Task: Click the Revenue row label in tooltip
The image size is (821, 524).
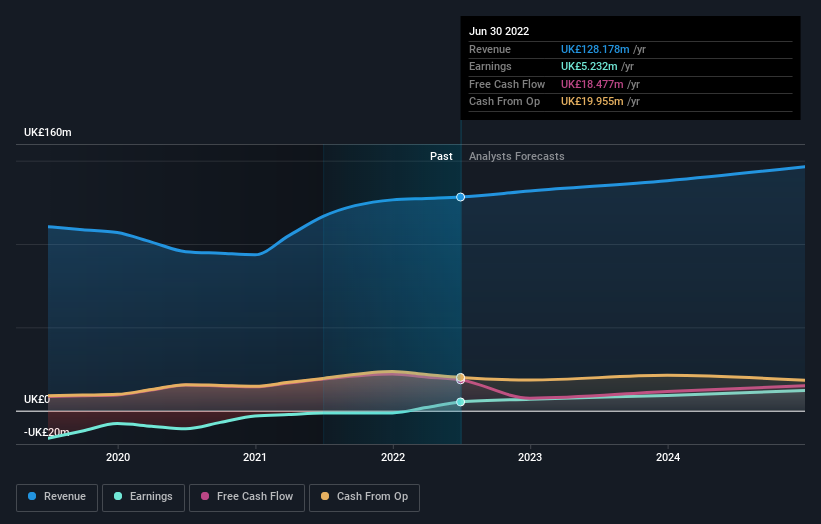Action: tap(490, 49)
